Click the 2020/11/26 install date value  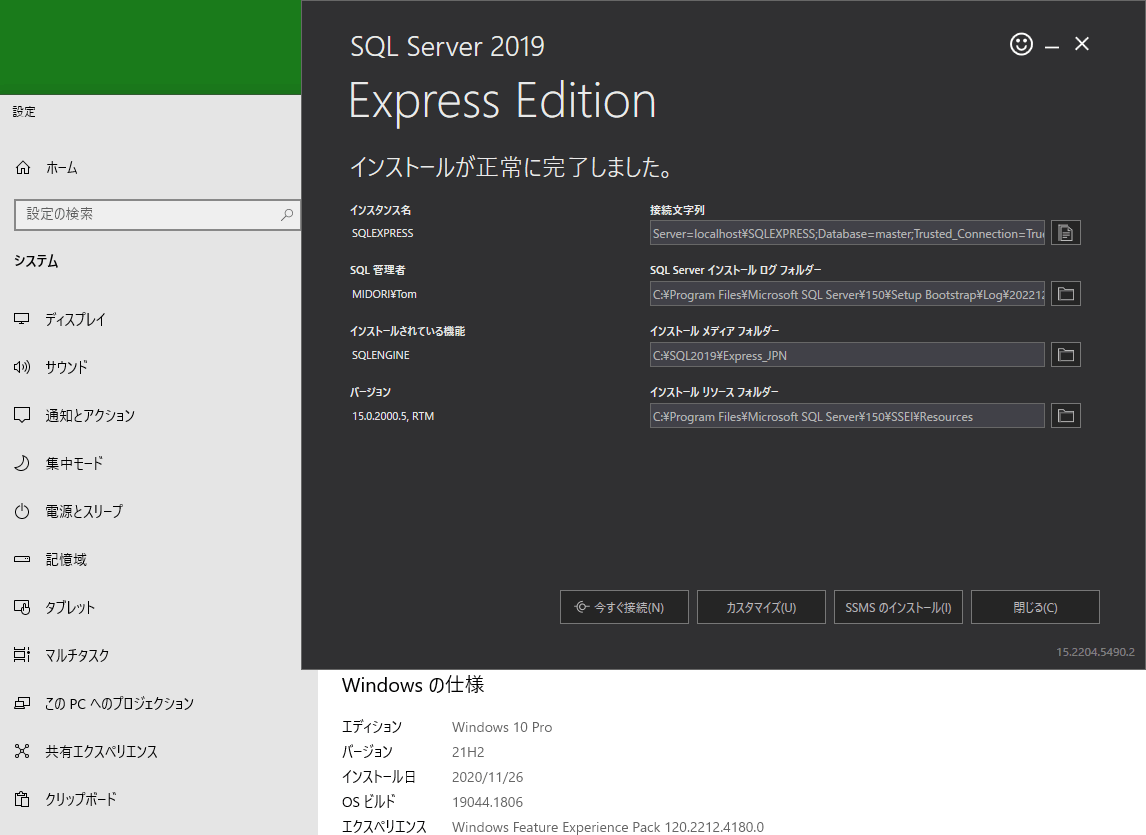pos(487,777)
